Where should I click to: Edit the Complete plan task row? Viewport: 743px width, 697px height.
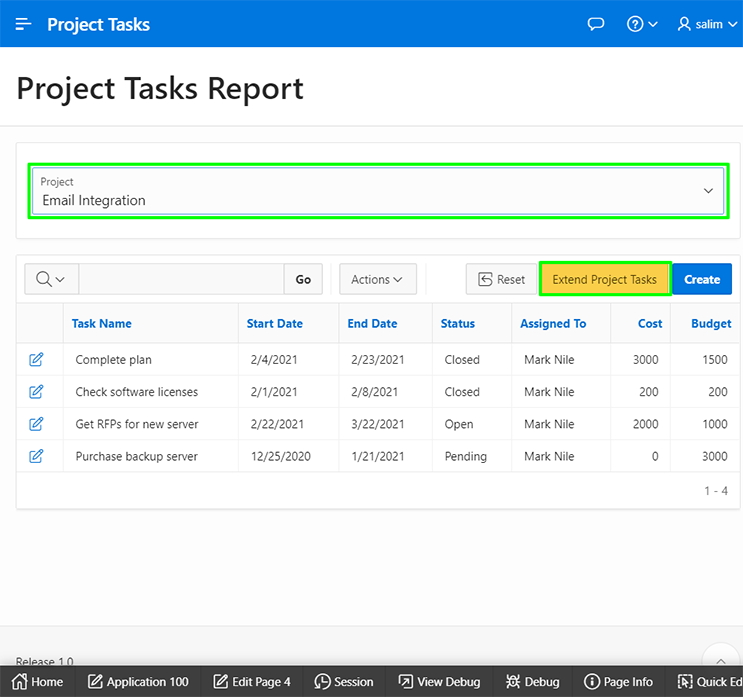pyautogui.click(x=36, y=360)
